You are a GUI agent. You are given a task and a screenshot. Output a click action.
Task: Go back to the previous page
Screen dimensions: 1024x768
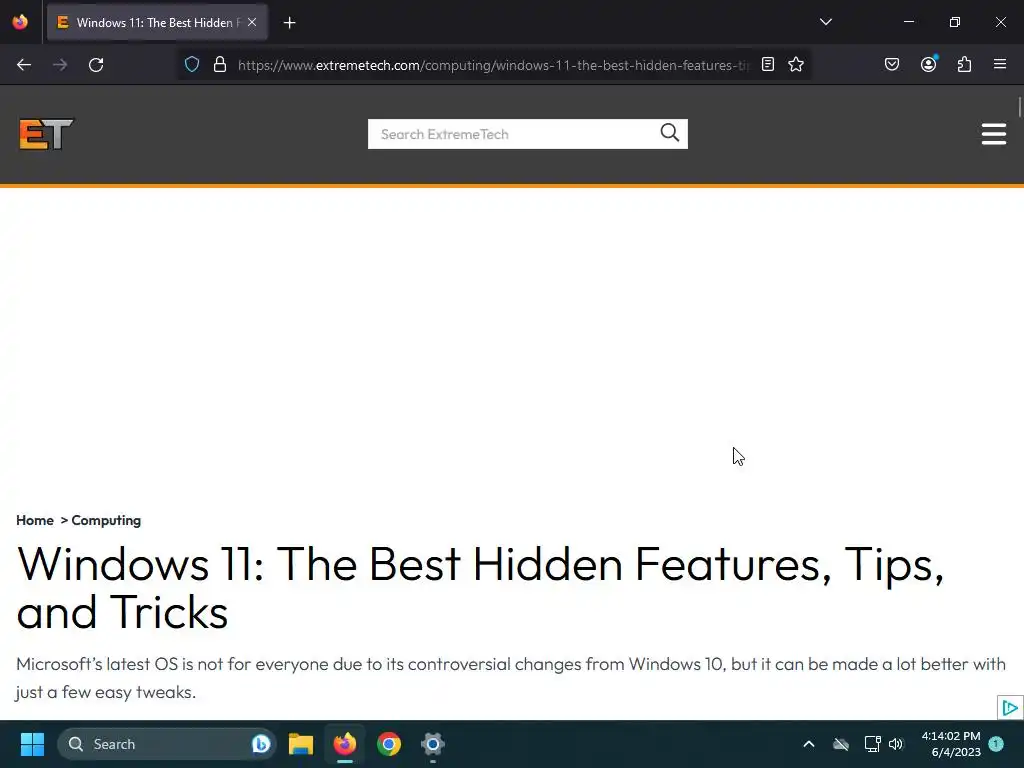tap(24, 65)
